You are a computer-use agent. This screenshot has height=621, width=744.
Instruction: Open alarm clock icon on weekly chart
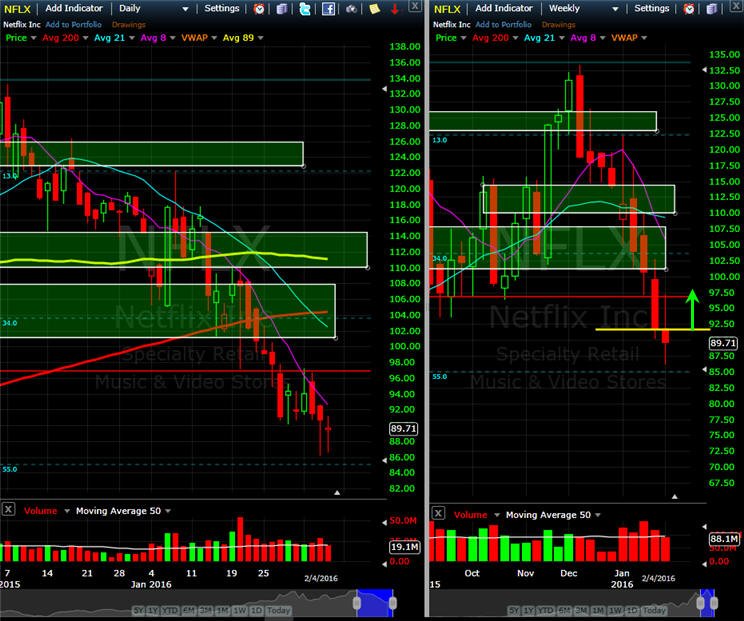coord(689,9)
